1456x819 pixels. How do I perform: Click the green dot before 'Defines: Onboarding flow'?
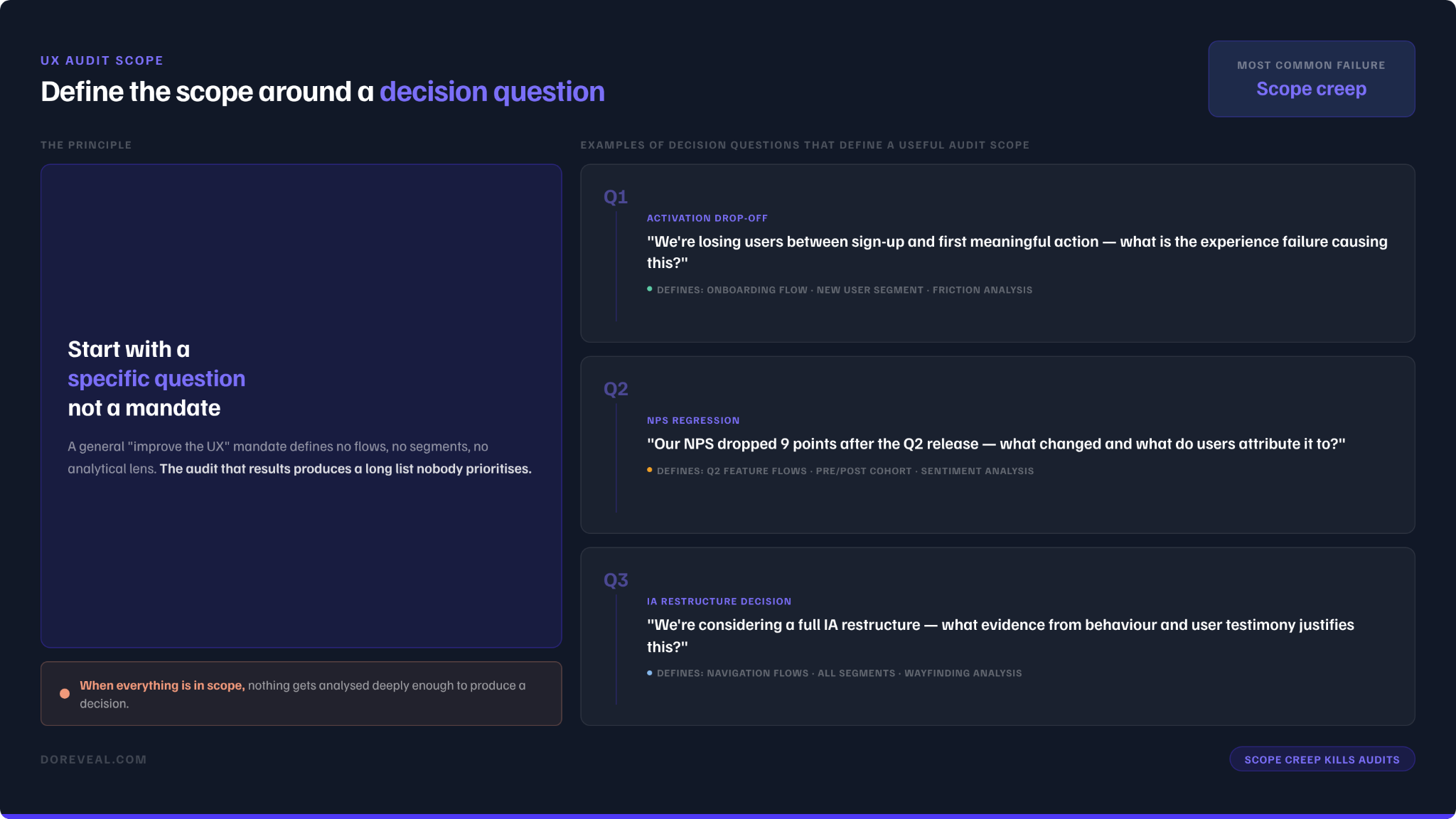(x=650, y=289)
